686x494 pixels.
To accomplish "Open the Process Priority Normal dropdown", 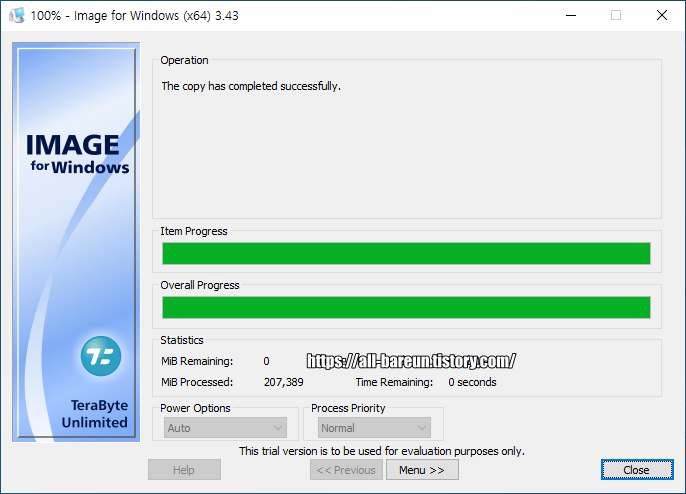I will point(374,427).
